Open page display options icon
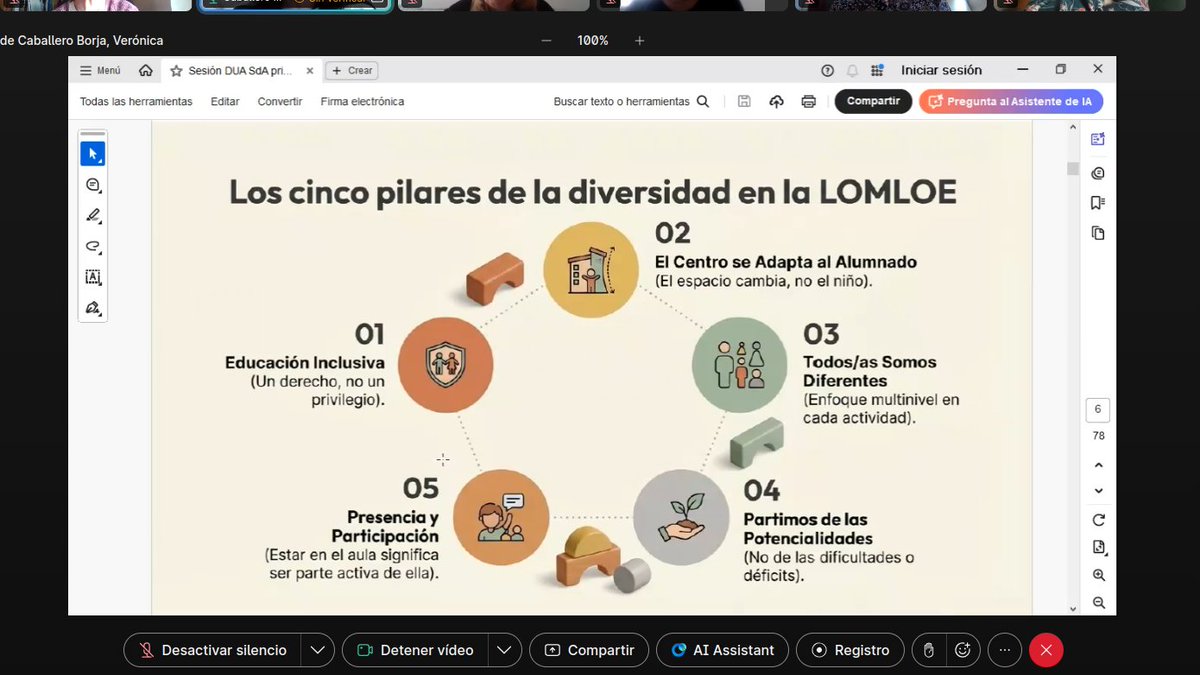Viewport: 1200px width, 675px height. [1099, 547]
